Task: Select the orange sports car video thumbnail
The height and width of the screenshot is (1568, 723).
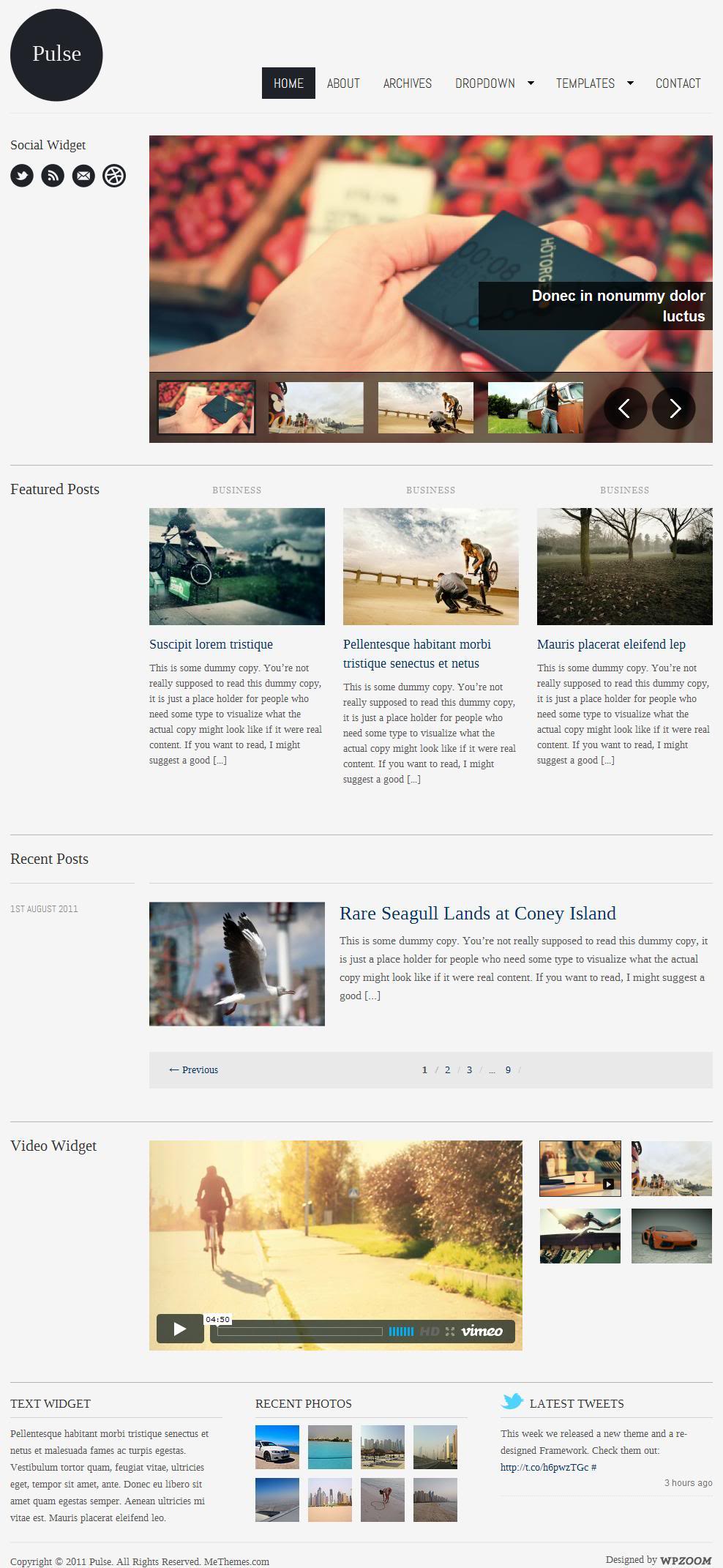Action: pos(672,1236)
